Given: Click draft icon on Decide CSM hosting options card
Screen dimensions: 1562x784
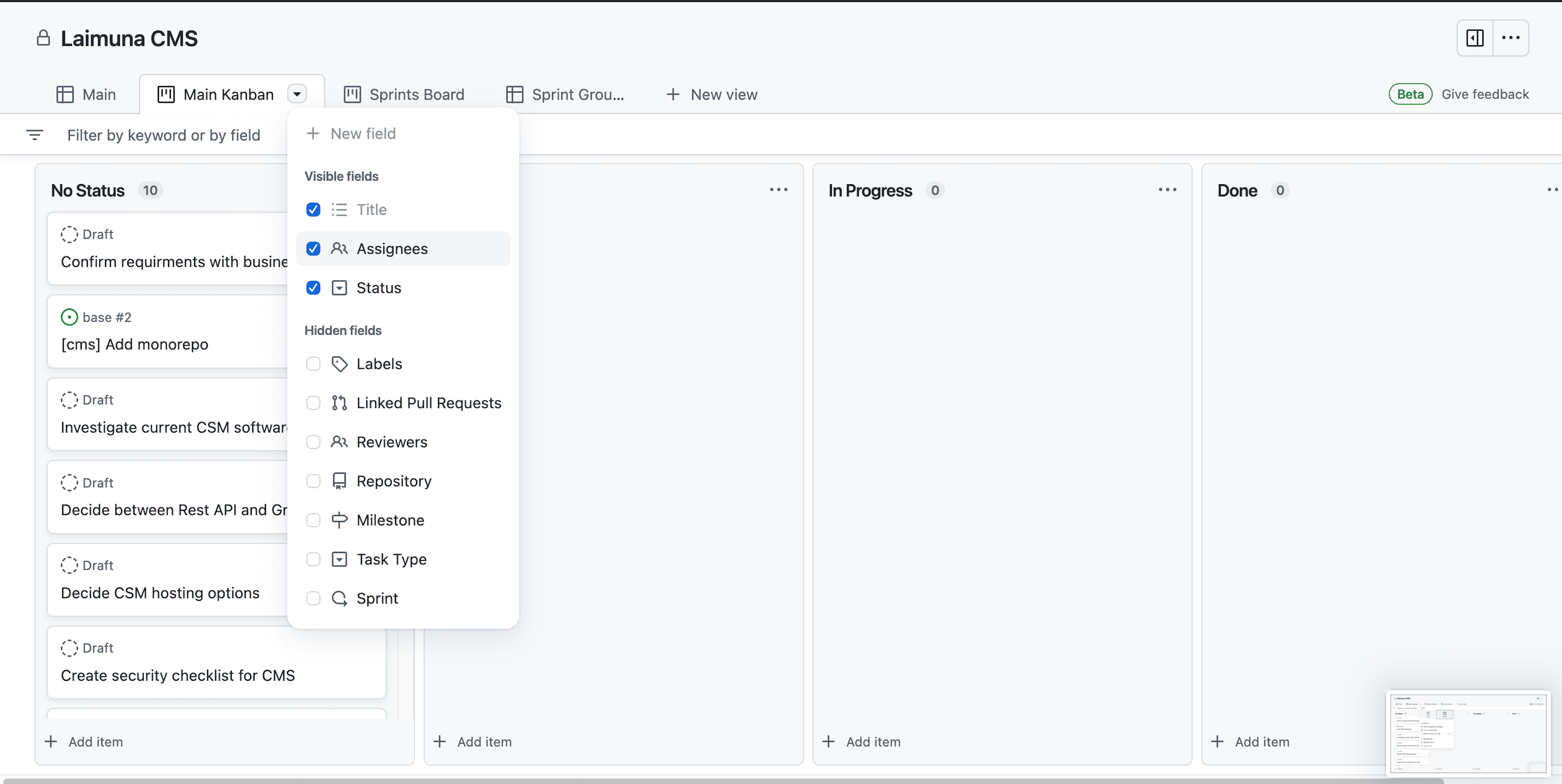Looking at the screenshot, I should [69, 565].
